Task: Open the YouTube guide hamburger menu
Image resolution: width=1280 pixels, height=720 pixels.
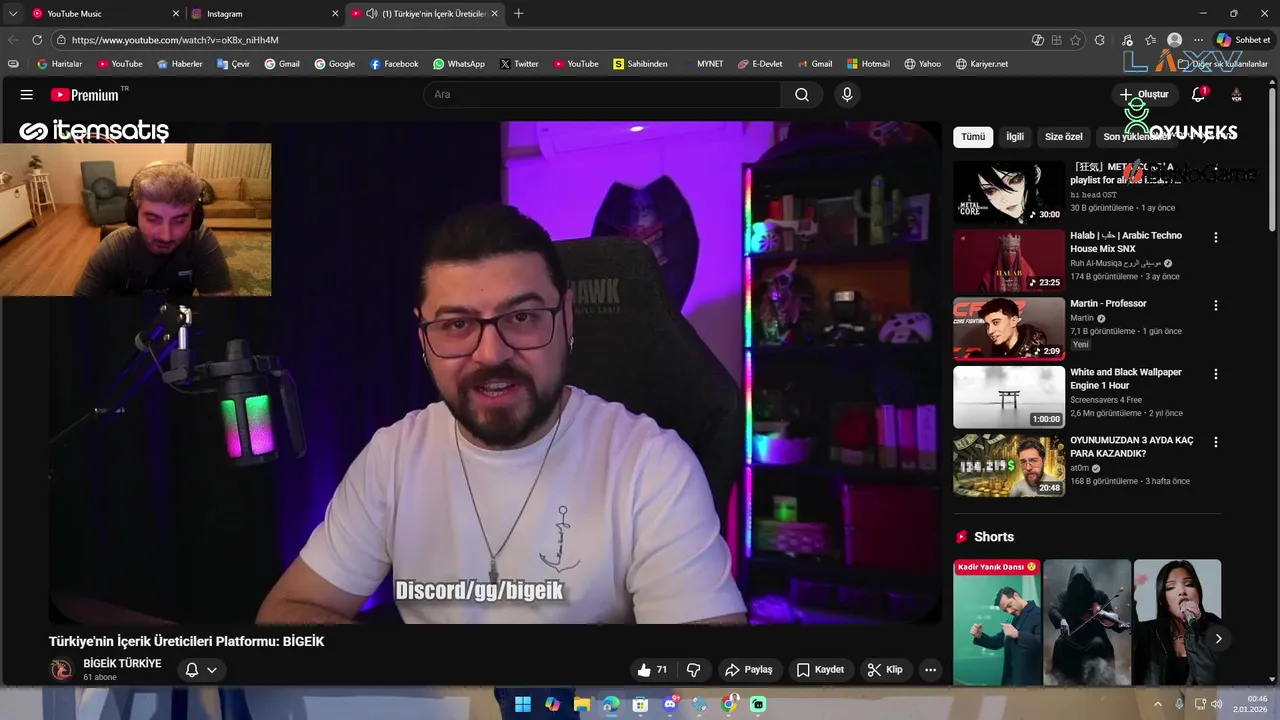Action: (27, 94)
